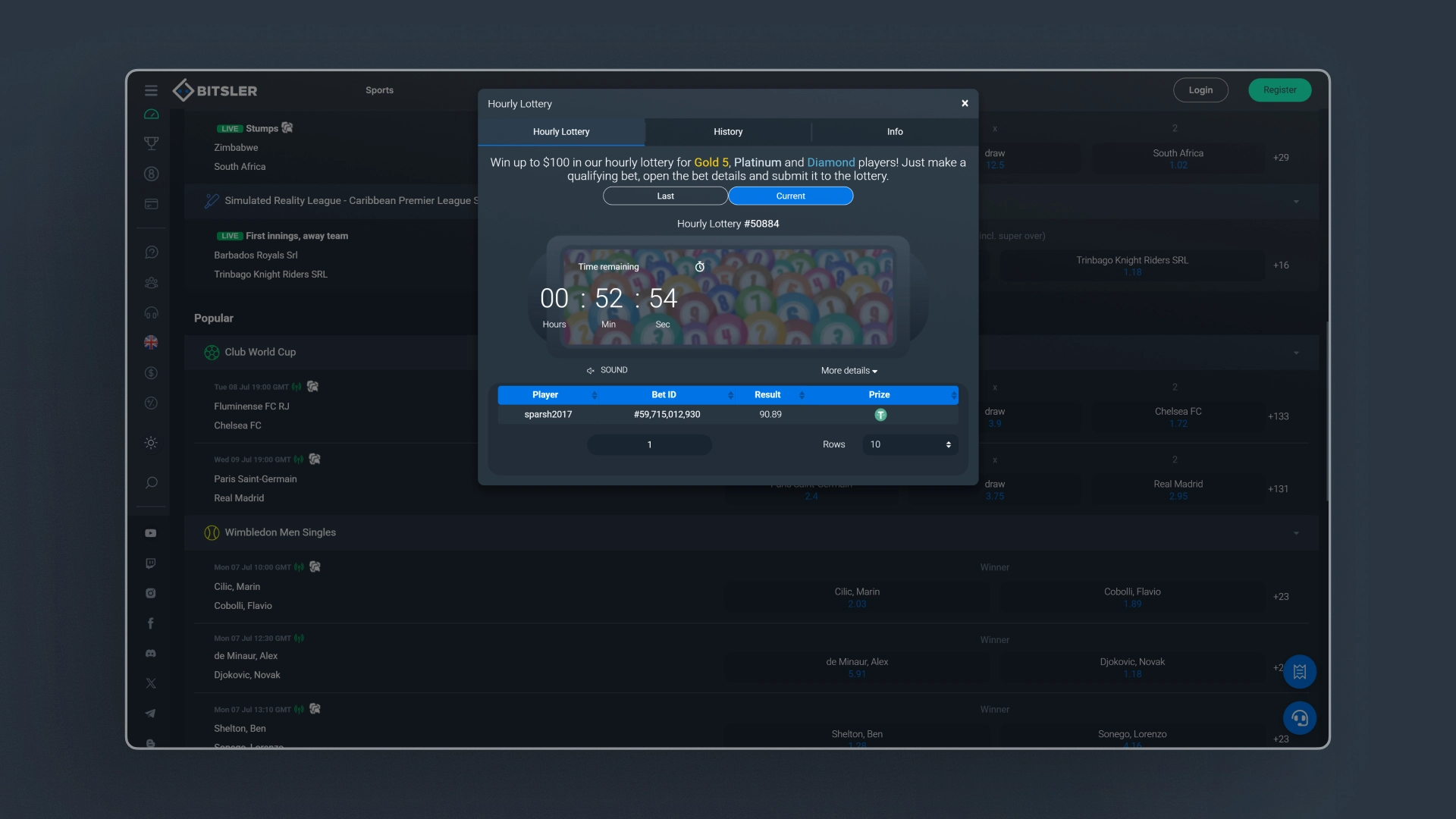Open the dollar coin sidebar icon

point(151,373)
